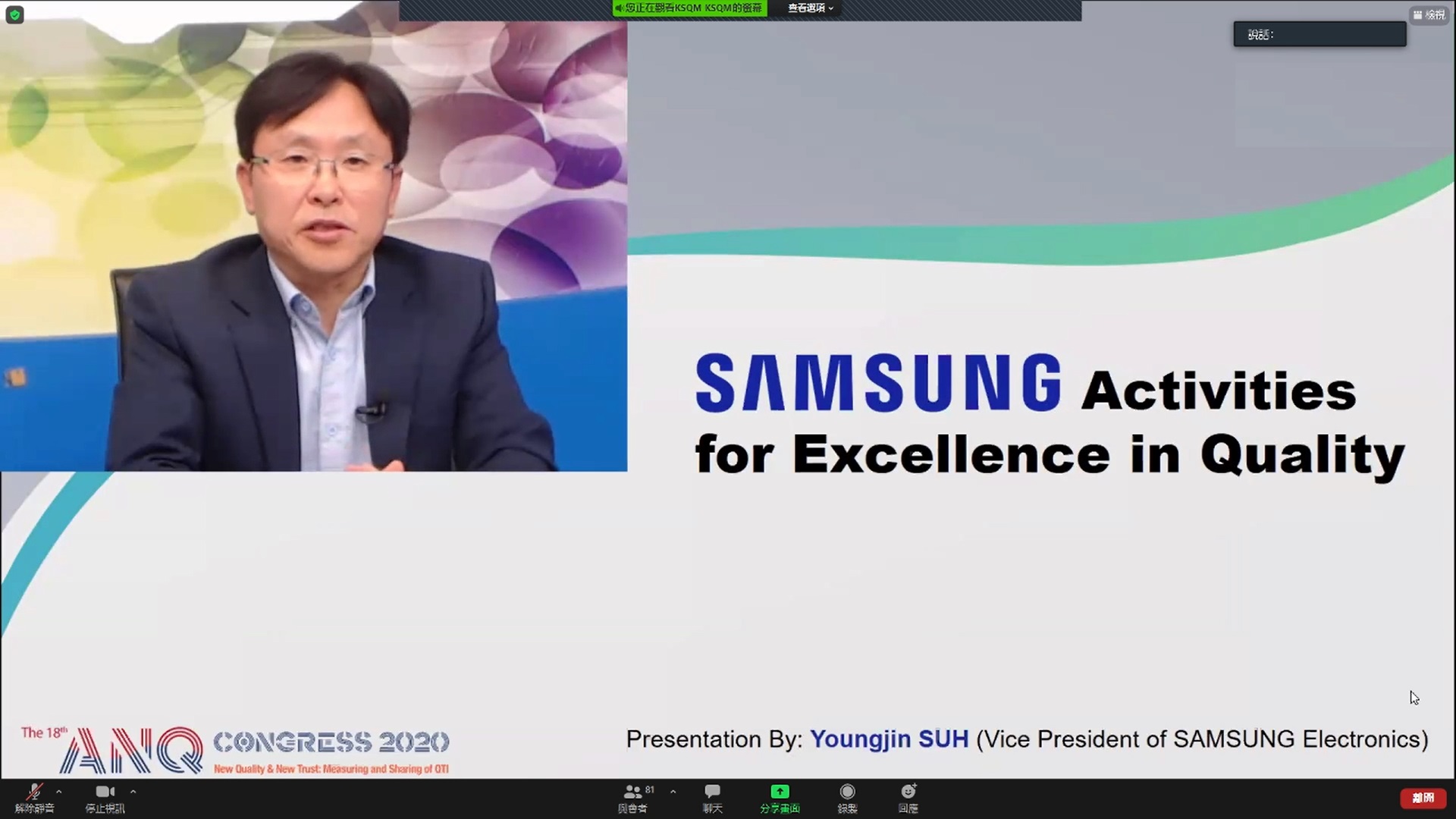Expand the video options chevron
Image resolution: width=1456 pixels, height=819 pixels.
(x=133, y=791)
